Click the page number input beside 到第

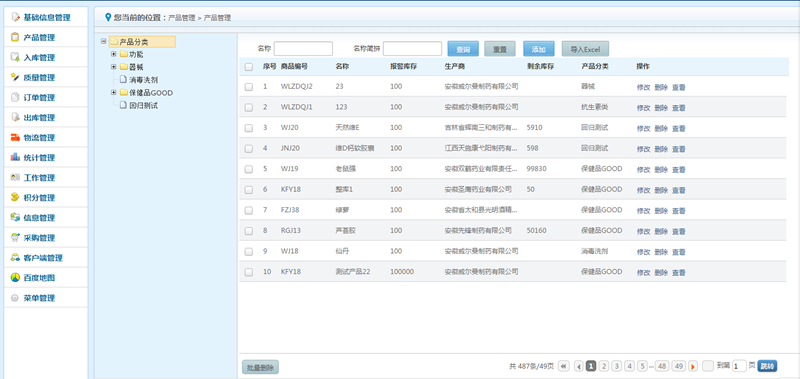pyautogui.click(x=739, y=366)
